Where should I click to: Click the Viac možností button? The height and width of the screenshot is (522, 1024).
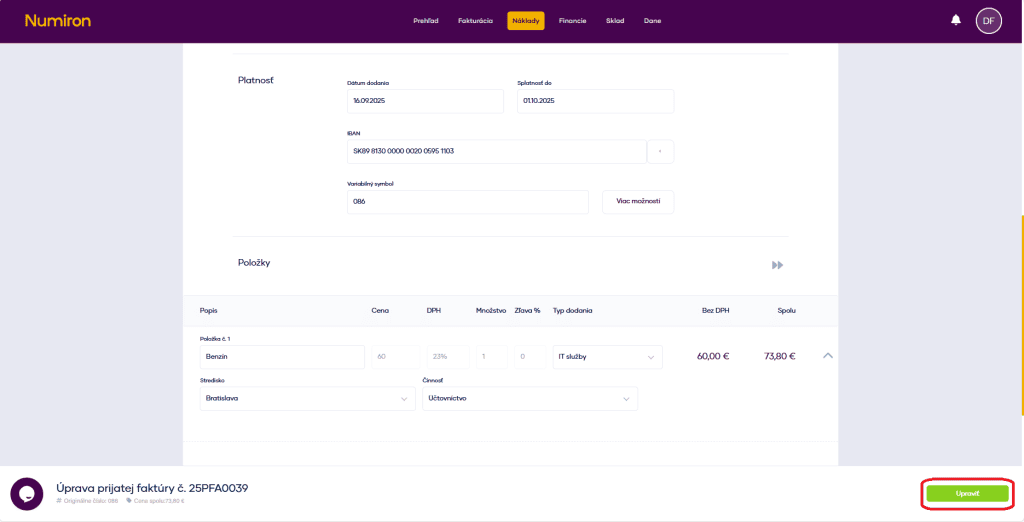click(637, 202)
